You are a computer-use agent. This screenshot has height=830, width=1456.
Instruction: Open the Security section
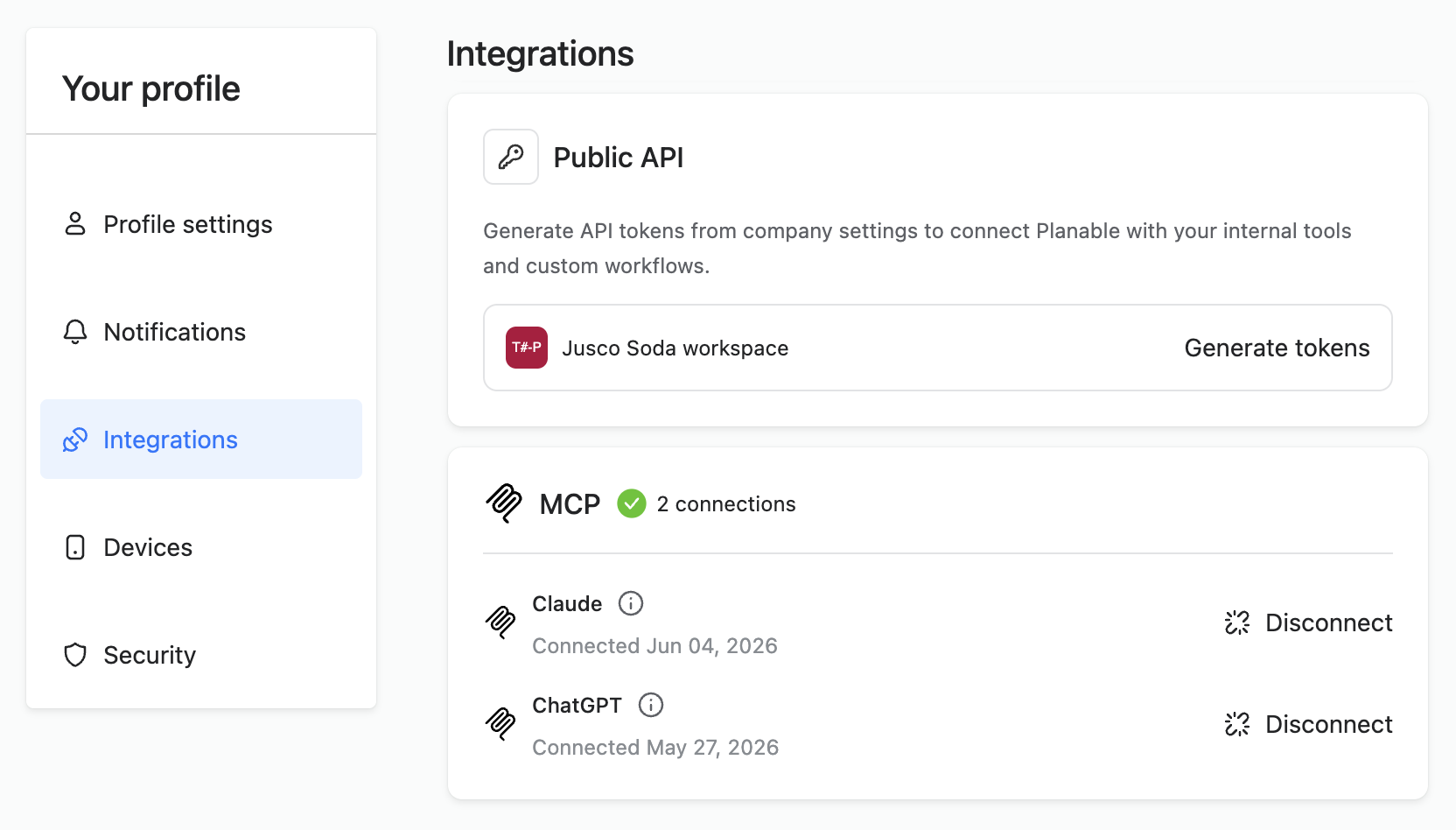click(201, 655)
